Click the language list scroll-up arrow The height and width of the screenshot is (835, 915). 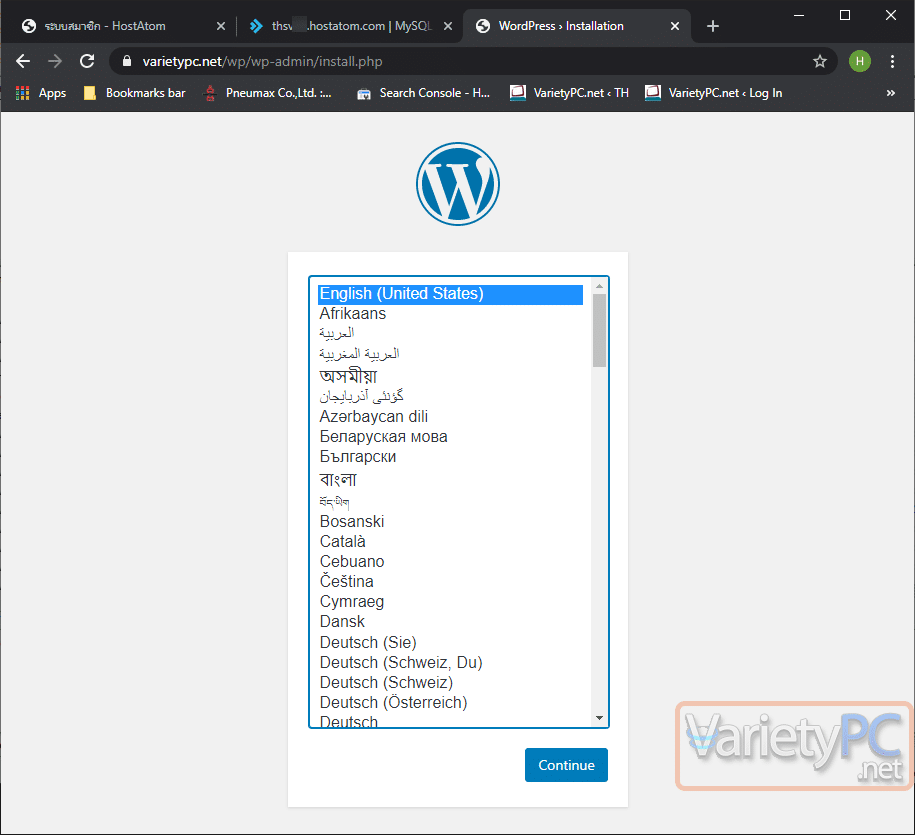pos(599,286)
